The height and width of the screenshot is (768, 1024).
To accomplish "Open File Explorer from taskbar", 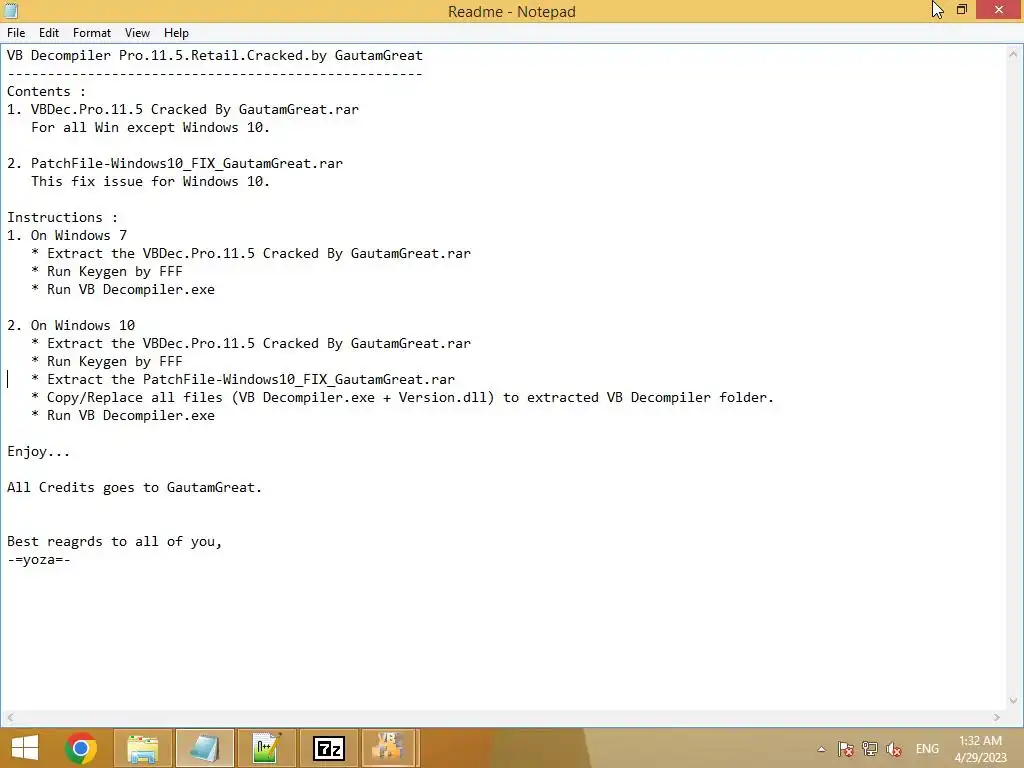I will click(x=143, y=748).
